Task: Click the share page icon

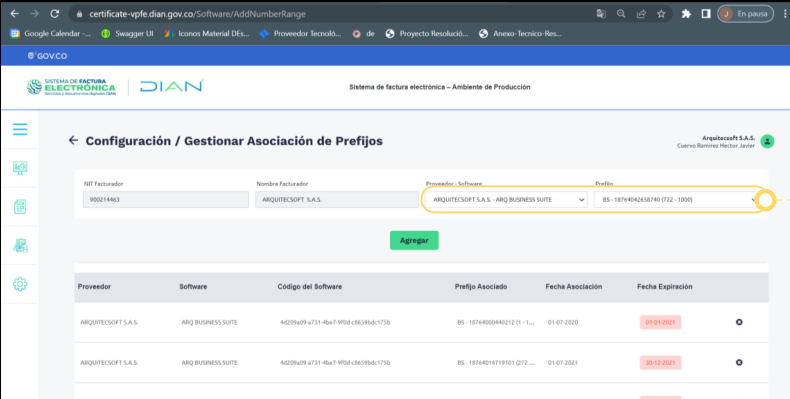Action: (x=641, y=14)
